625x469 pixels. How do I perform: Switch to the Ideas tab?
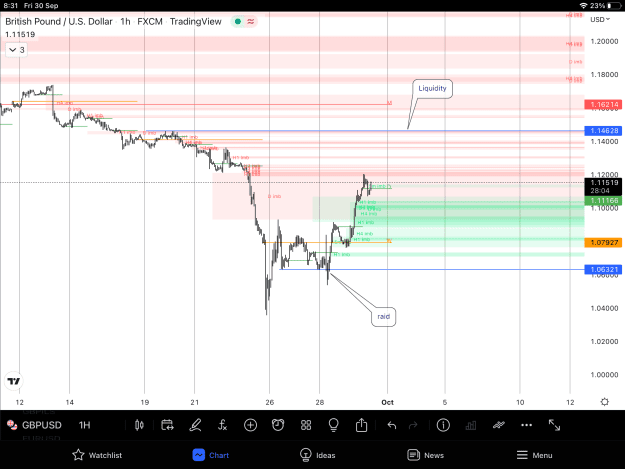click(x=317, y=455)
